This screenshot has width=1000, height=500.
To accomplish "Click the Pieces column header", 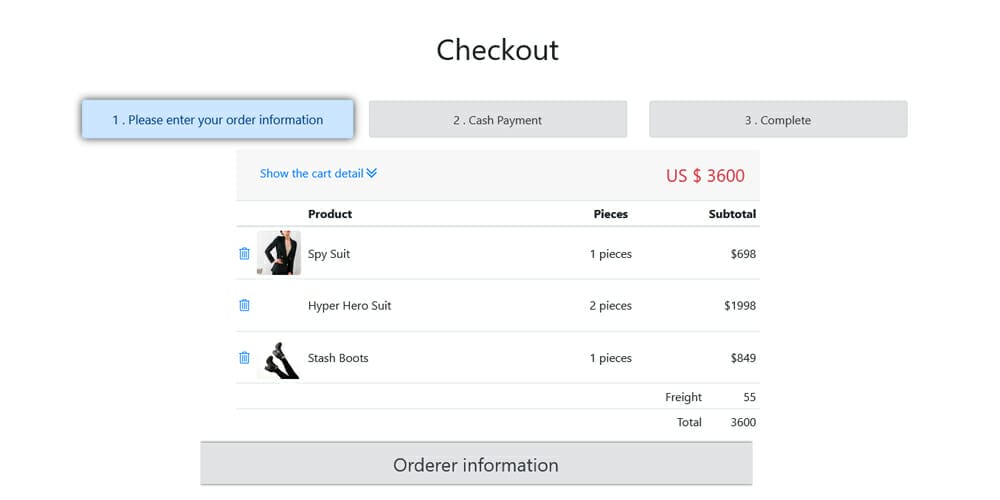I will pos(610,214).
